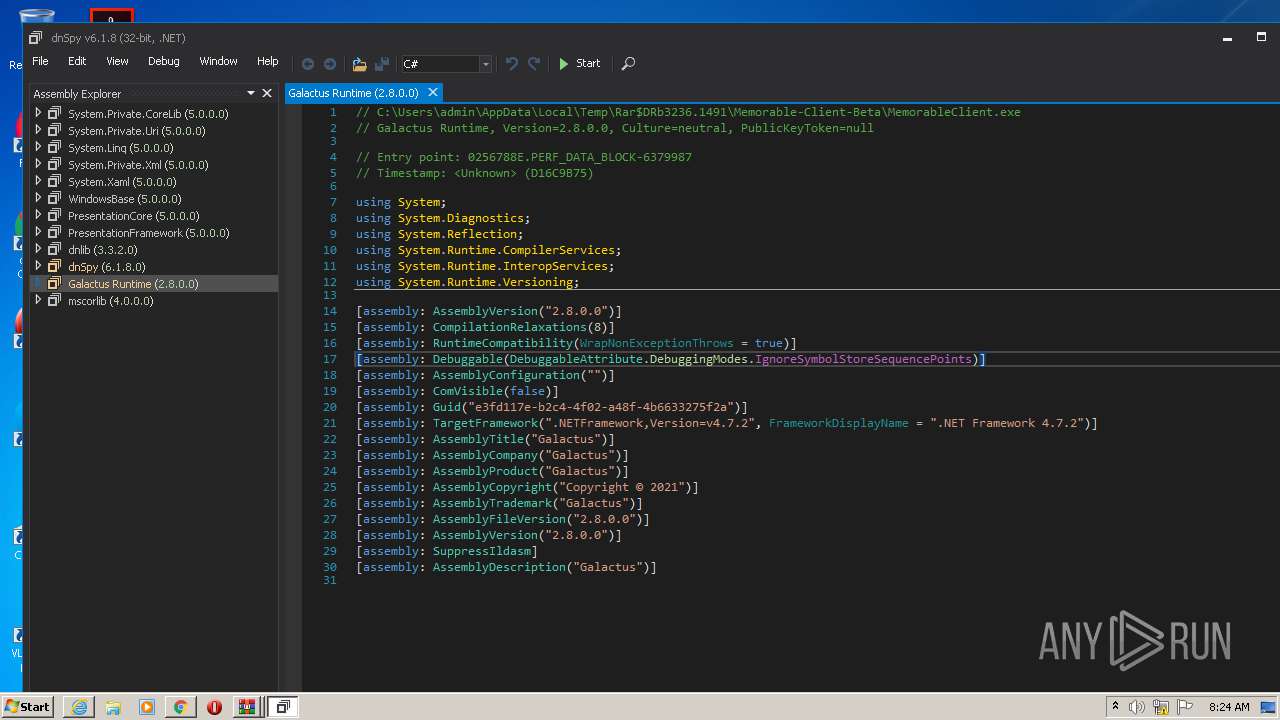Click the dnSpy (6.1.8.0) assembly icon
This screenshot has width=1280, height=720.
(x=55, y=266)
